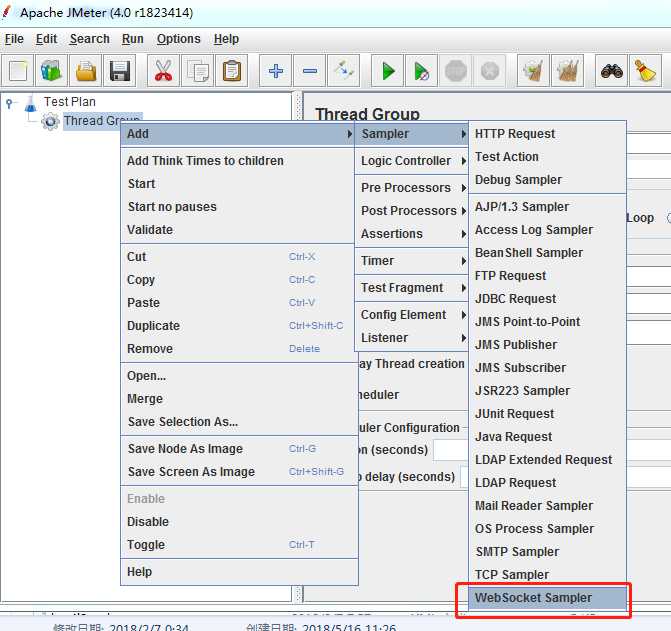Choose Add Think Times to children
This screenshot has width=671, height=631.
(238, 161)
